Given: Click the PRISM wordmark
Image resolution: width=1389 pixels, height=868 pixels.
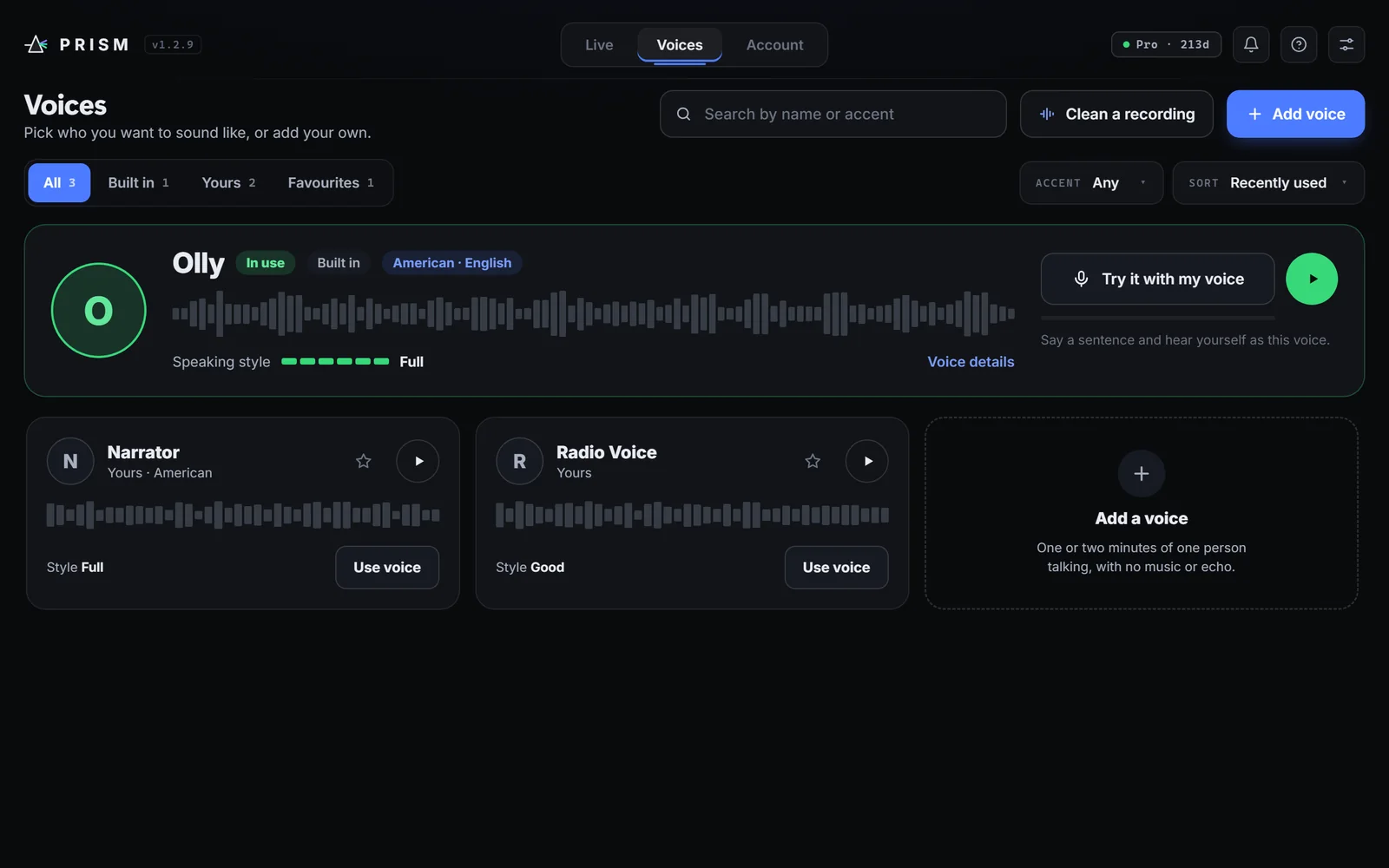Looking at the screenshot, I should coord(94,44).
